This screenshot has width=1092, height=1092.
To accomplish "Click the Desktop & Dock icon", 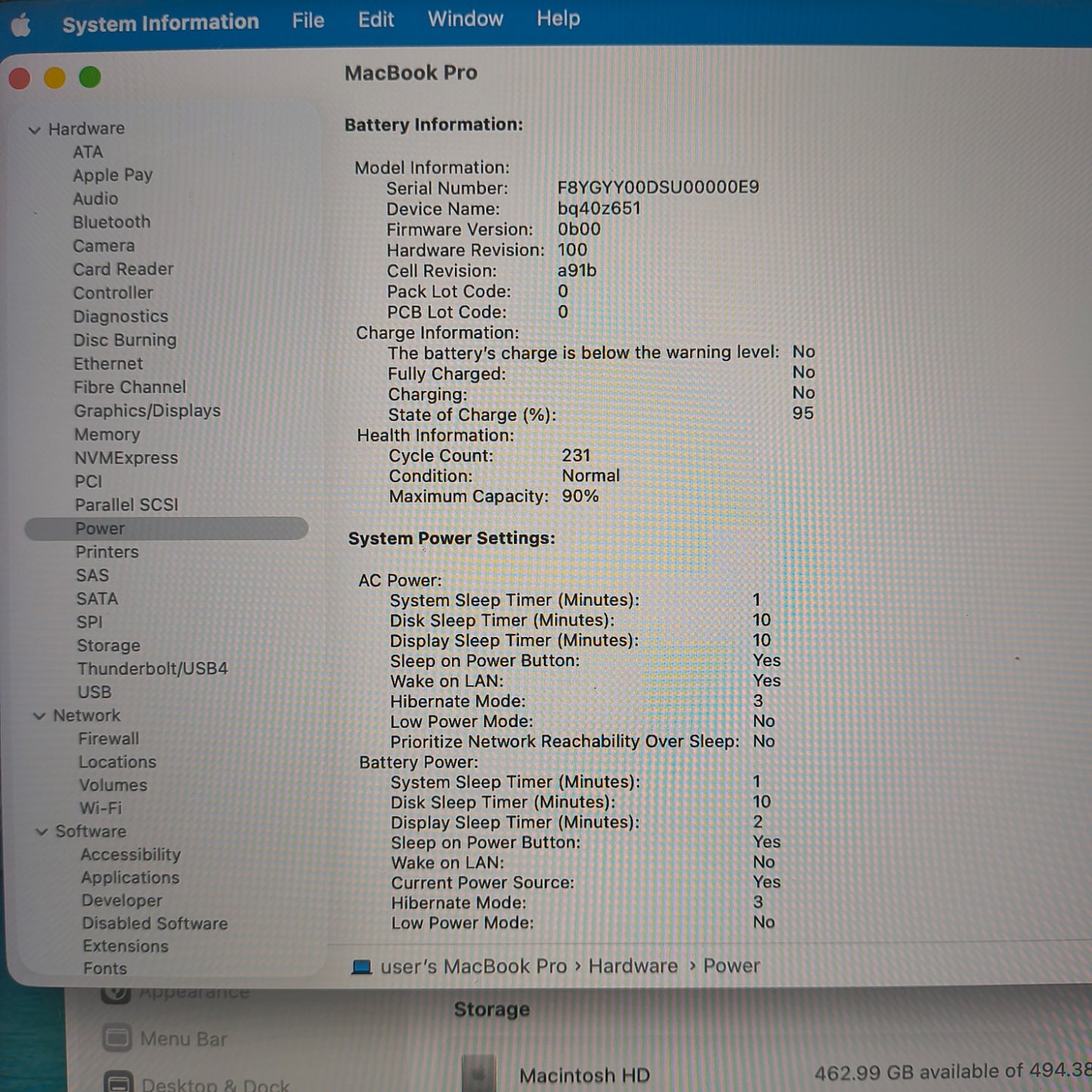I will [x=118, y=1082].
